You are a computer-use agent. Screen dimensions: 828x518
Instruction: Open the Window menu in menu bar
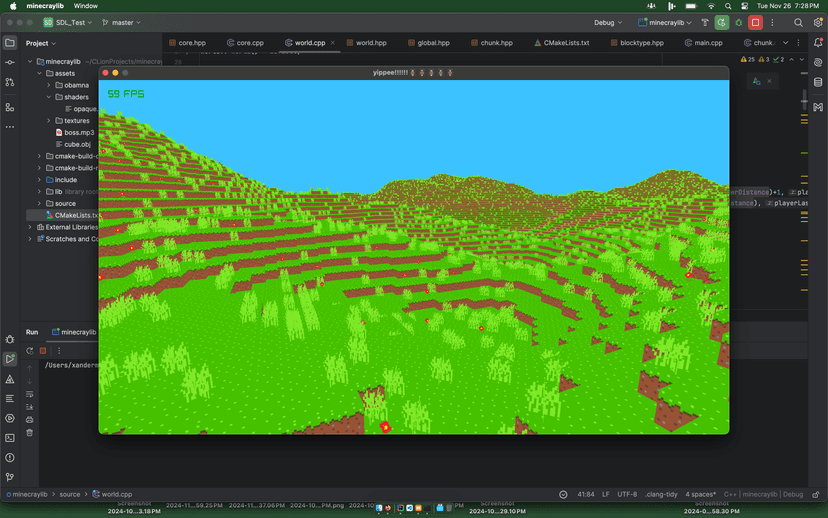(86, 6)
